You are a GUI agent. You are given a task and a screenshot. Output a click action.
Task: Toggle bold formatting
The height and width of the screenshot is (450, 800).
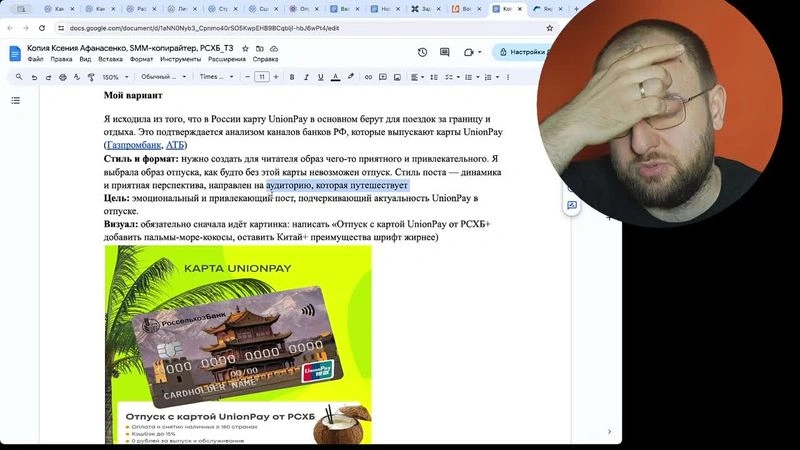(x=292, y=77)
